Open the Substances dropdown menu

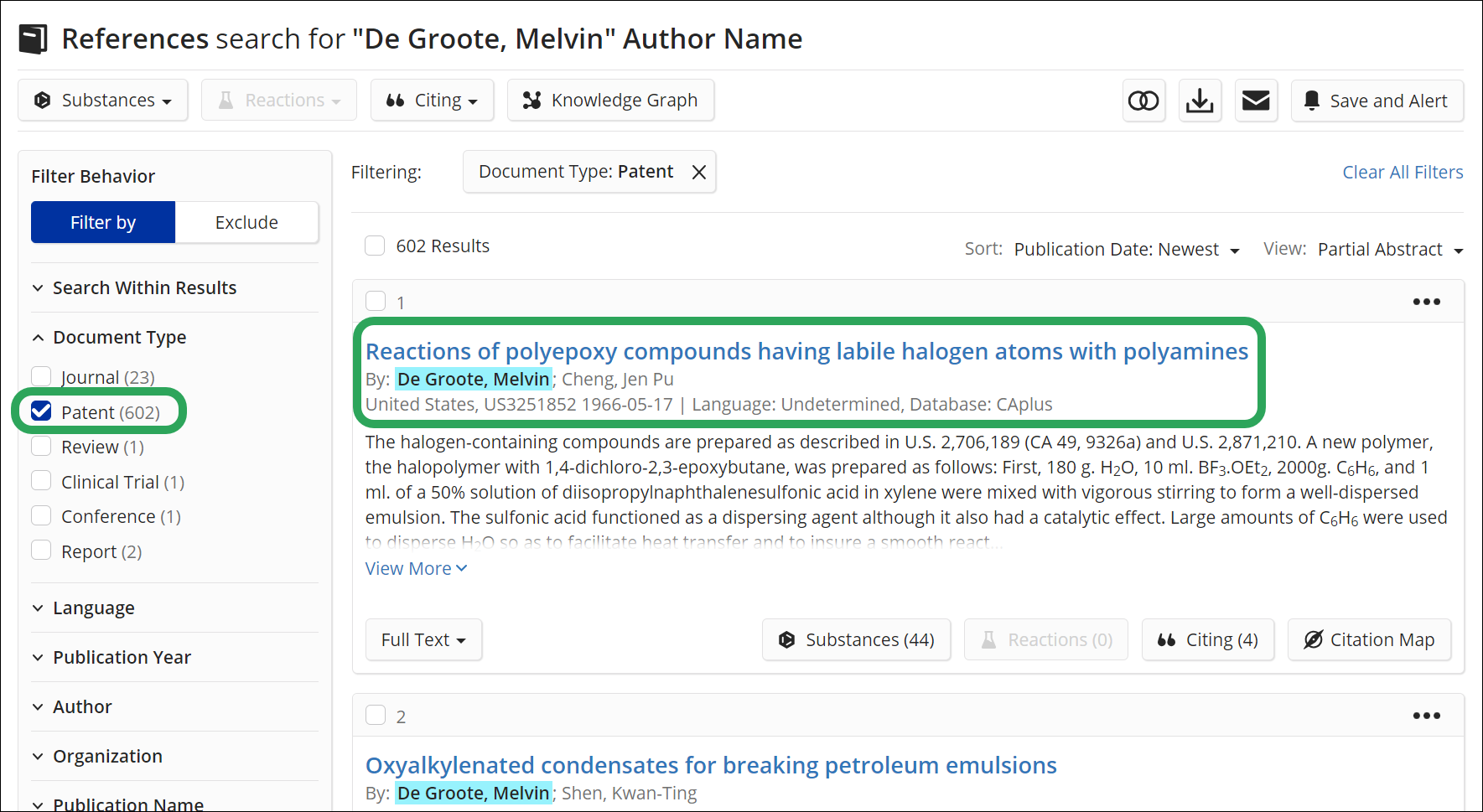pyautogui.click(x=103, y=101)
